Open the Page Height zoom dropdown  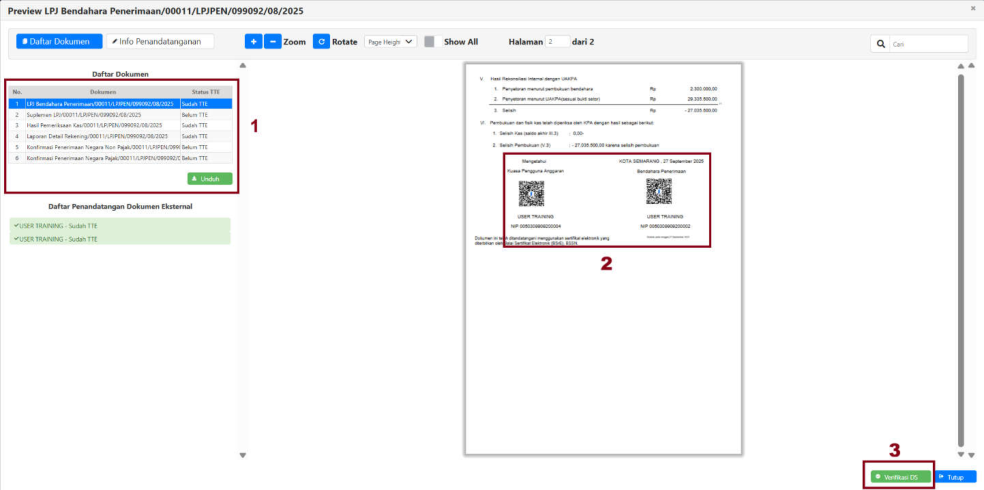click(x=390, y=42)
